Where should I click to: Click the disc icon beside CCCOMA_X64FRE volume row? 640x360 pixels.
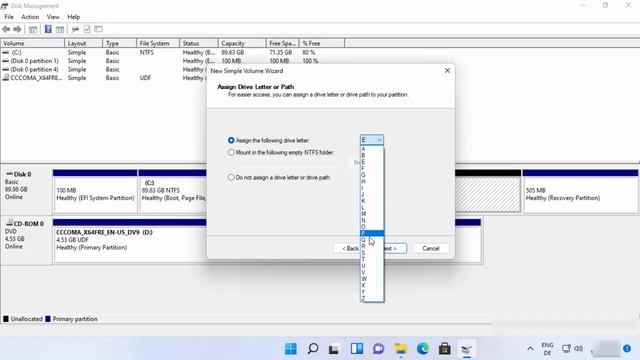pyautogui.click(x=5, y=78)
